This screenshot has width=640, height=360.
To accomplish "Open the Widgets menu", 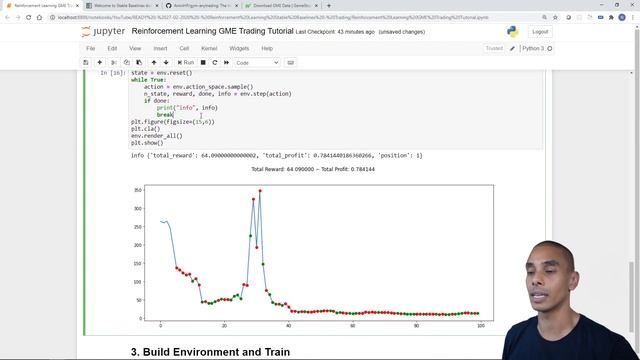I will point(239,48).
